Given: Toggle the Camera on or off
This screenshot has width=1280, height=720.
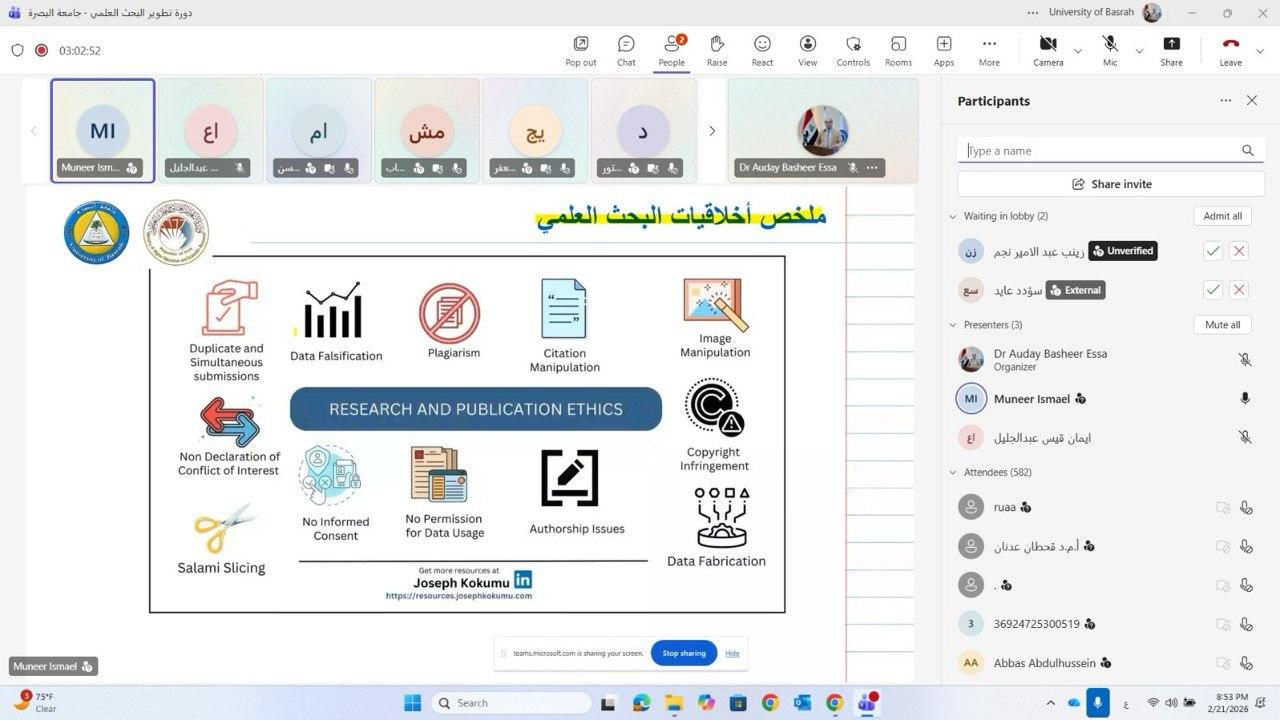Looking at the screenshot, I should (1047, 50).
